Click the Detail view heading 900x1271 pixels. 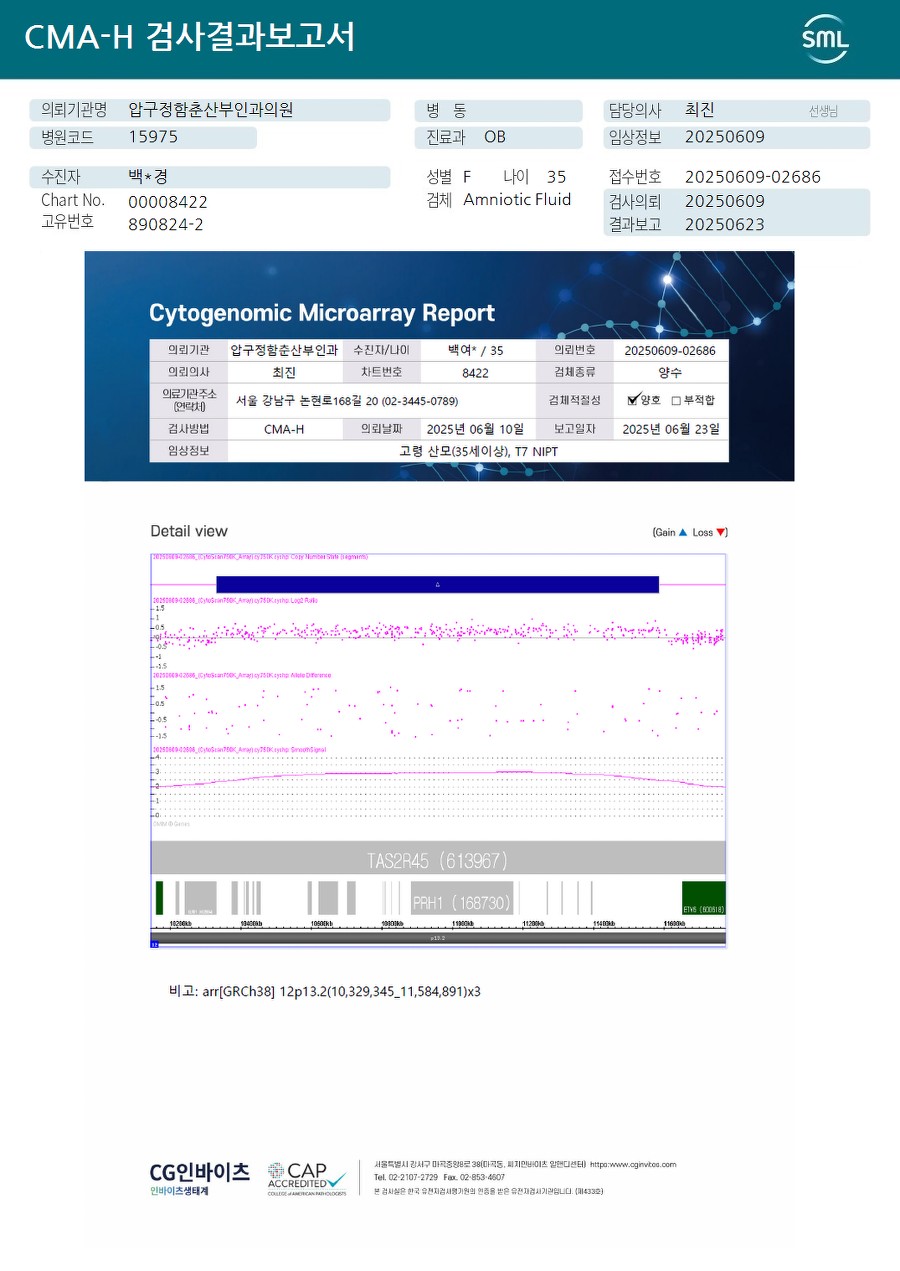[189, 531]
